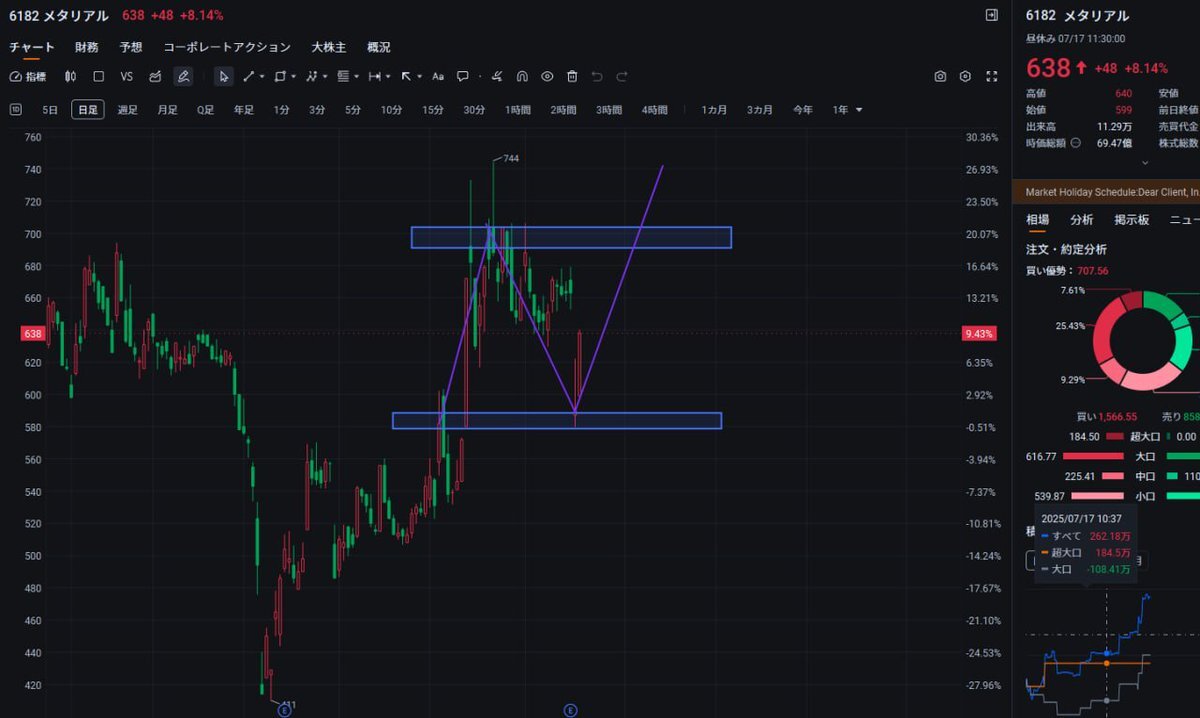This screenshot has width=1200, height=718.
Task: Open the 分析 side panel tab
Action: point(1082,220)
